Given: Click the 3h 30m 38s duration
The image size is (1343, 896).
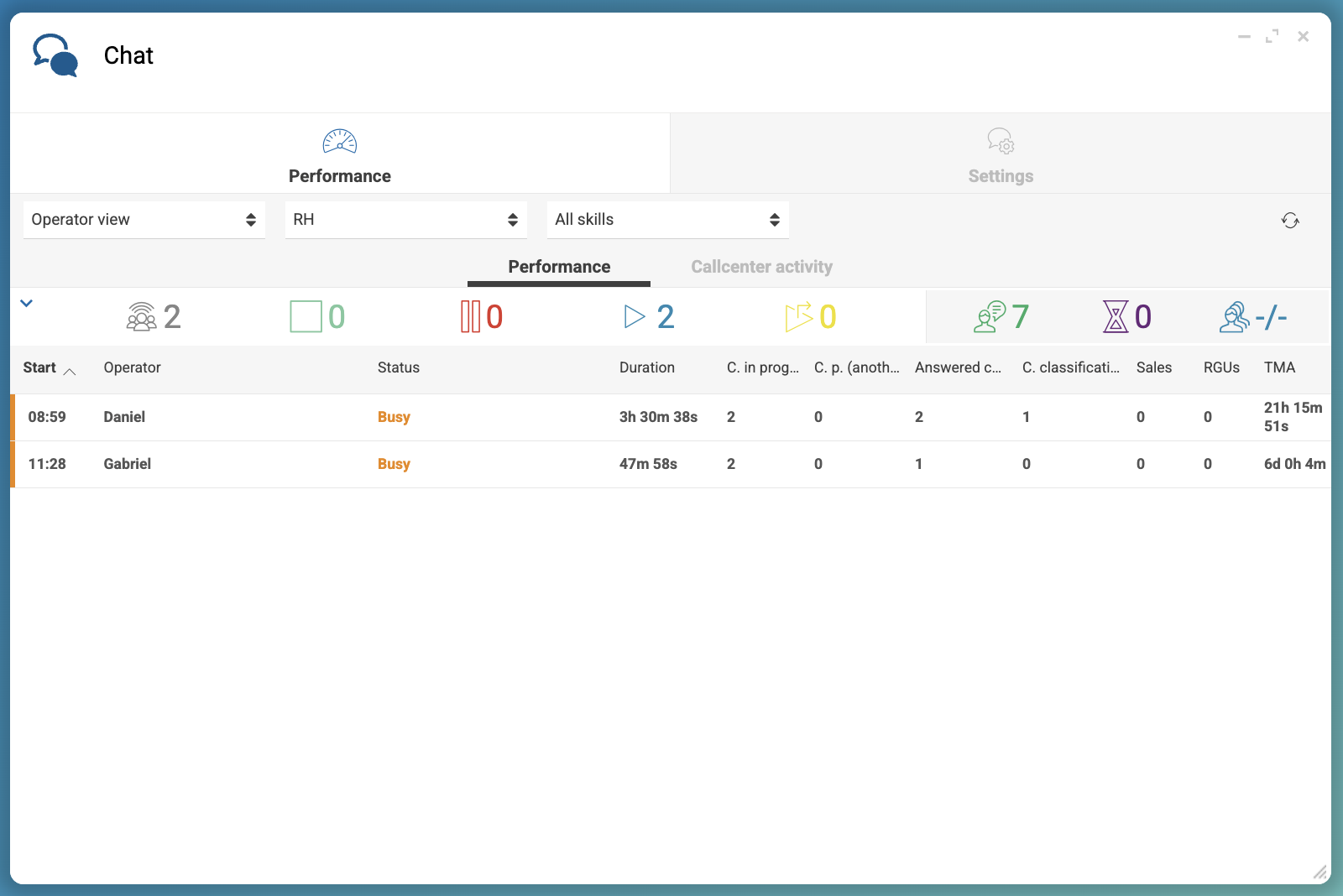Looking at the screenshot, I should (658, 417).
